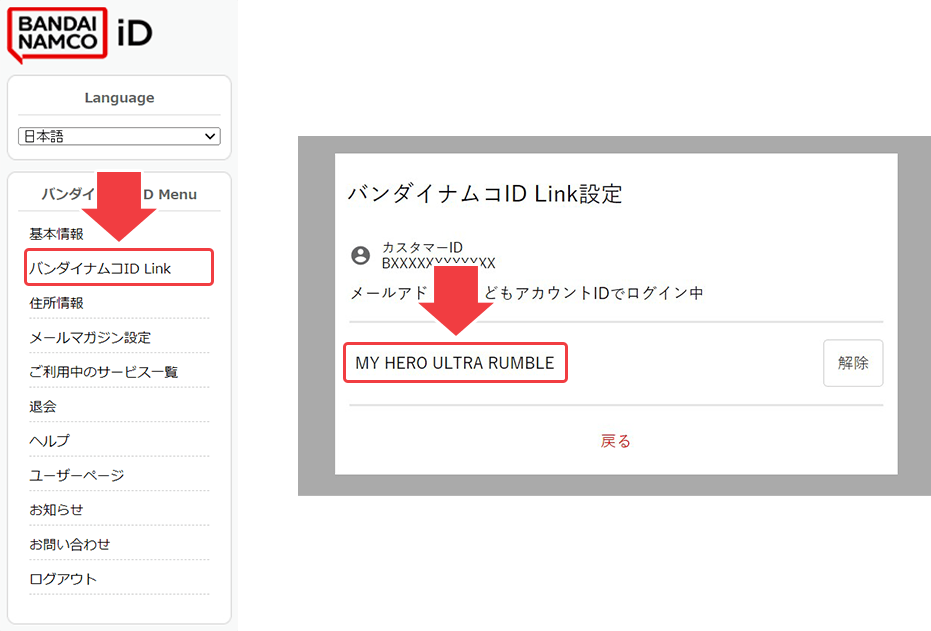Click the red 戻る link
This screenshot has height=631, width=931.
tap(615, 441)
